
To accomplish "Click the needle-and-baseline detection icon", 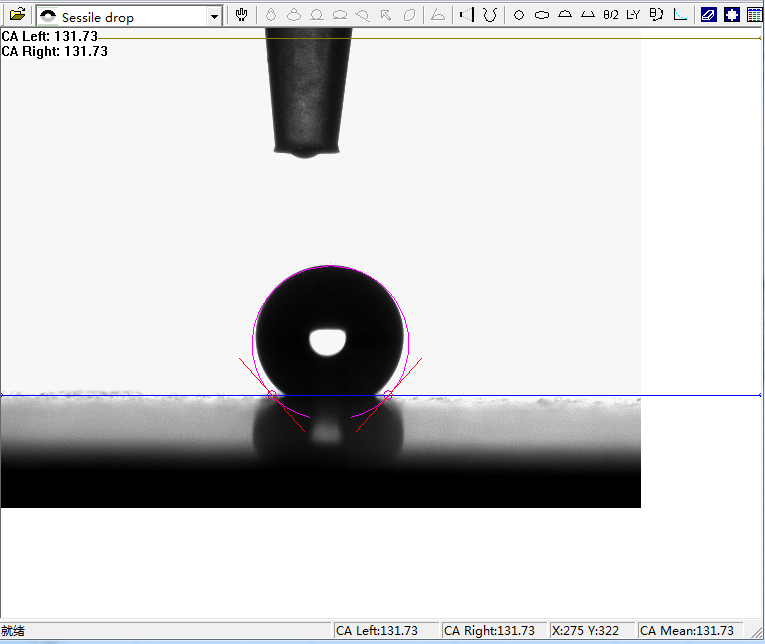I will click(x=466, y=15).
